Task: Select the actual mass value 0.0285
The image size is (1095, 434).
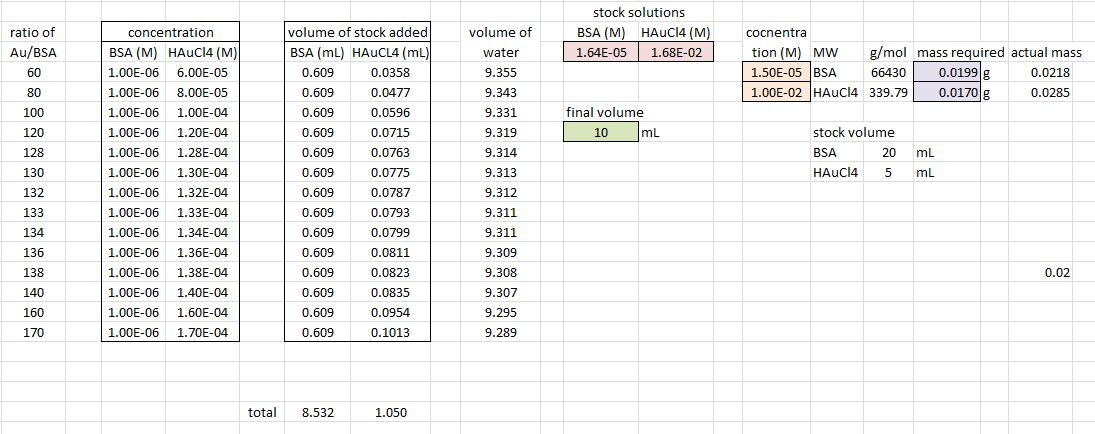Action: (1051, 93)
